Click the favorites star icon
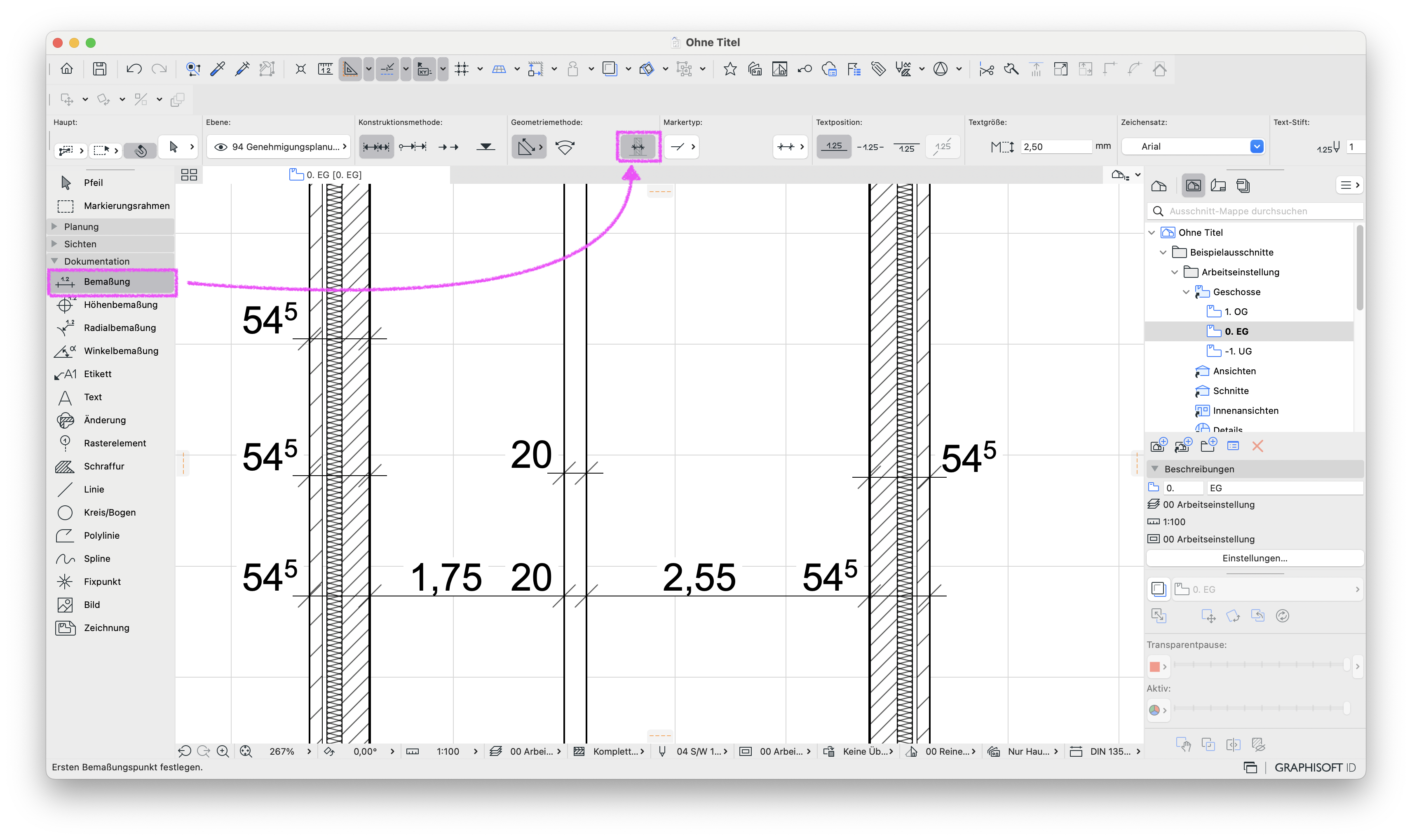This screenshot has height=840, width=1412. pos(729,69)
